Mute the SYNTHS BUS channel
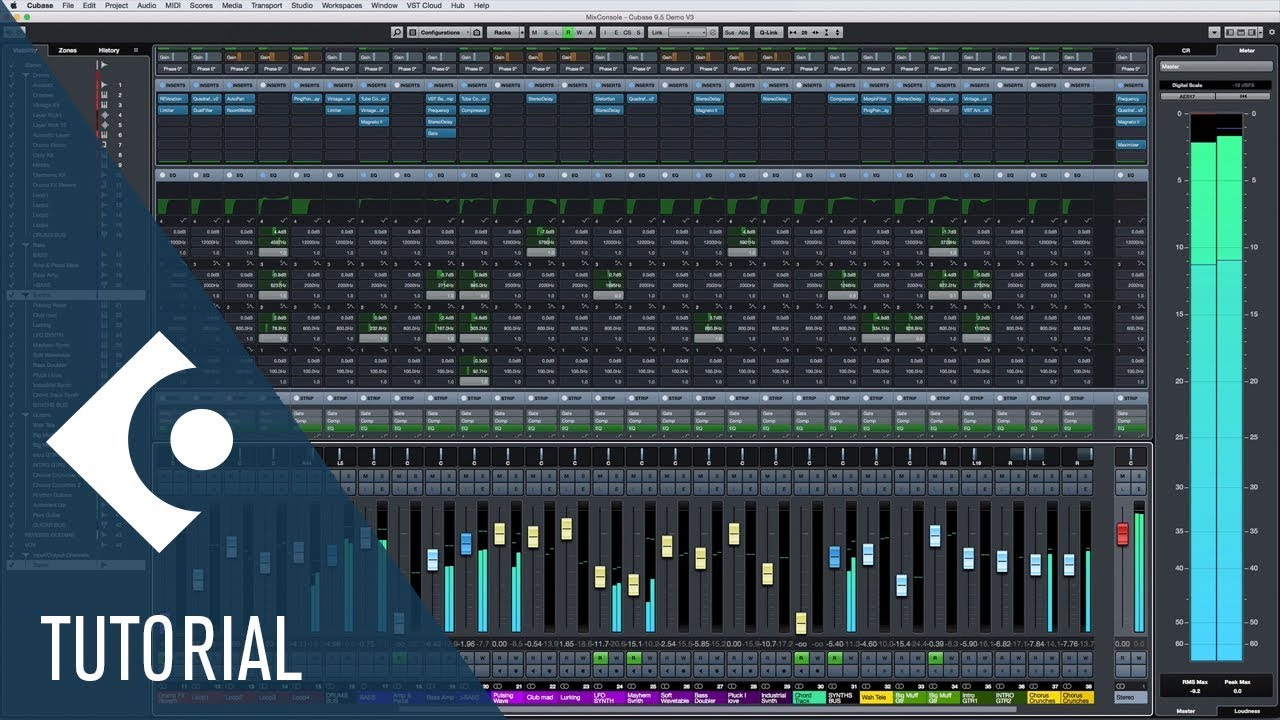This screenshot has height=720, width=1280. 835,476
